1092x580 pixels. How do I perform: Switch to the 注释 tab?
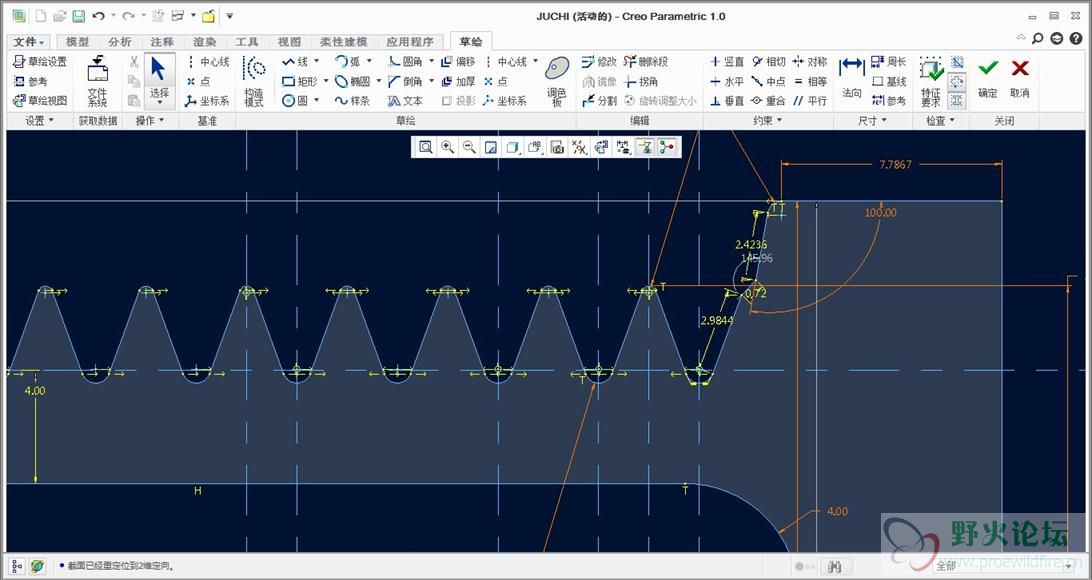(x=162, y=42)
